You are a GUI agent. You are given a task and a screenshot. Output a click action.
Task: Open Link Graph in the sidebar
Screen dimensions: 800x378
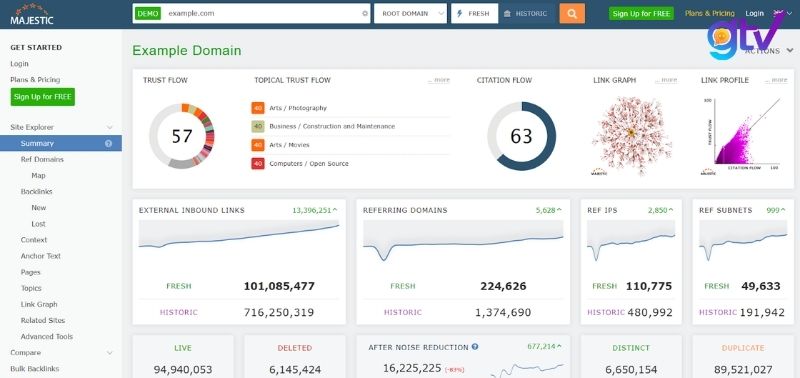(x=39, y=305)
